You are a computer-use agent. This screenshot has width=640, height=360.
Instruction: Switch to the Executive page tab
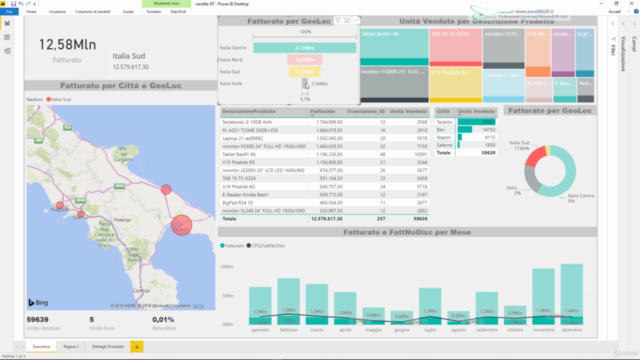point(41,347)
